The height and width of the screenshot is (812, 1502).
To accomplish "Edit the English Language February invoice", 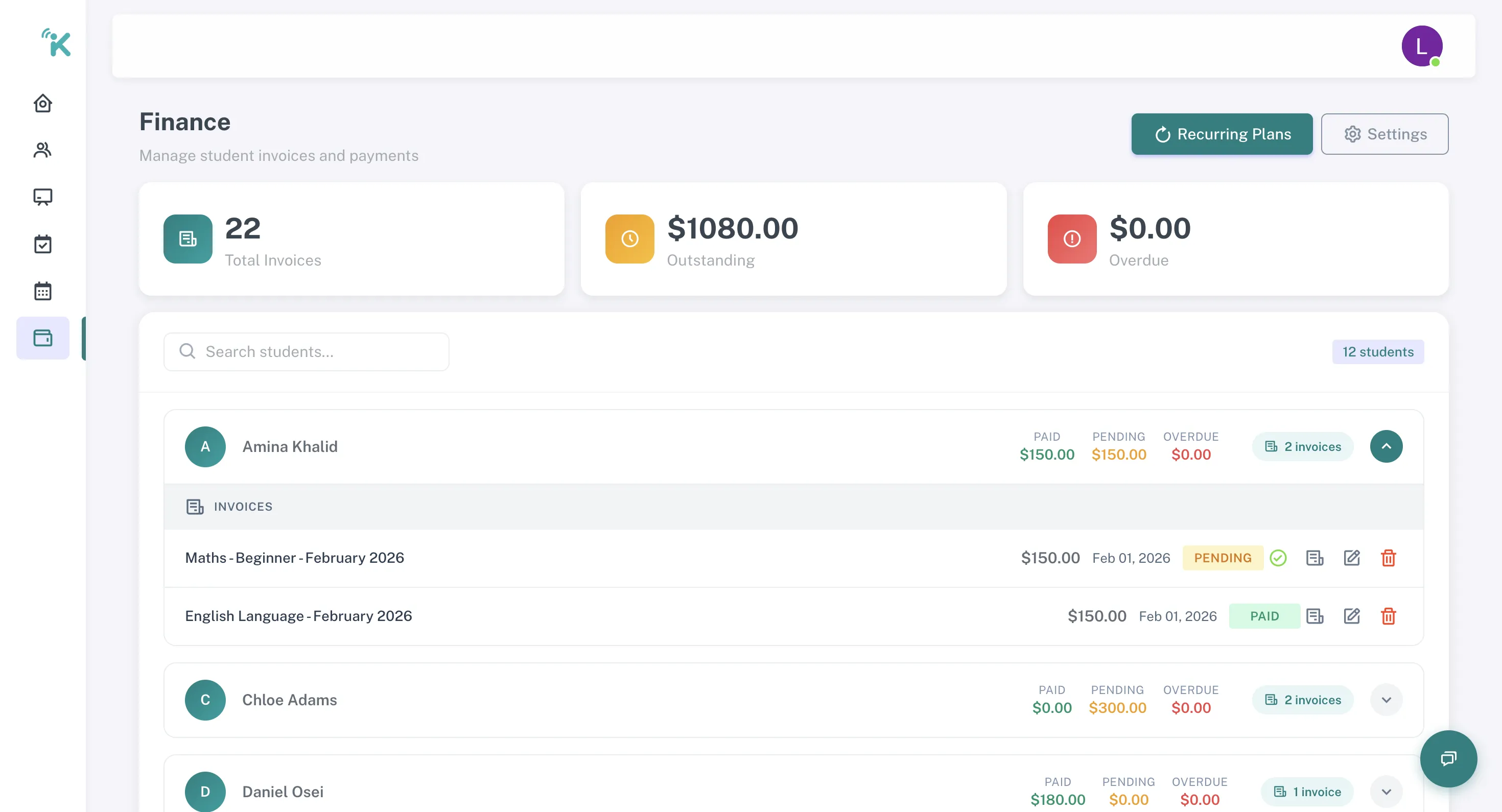I will coord(1352,616).
